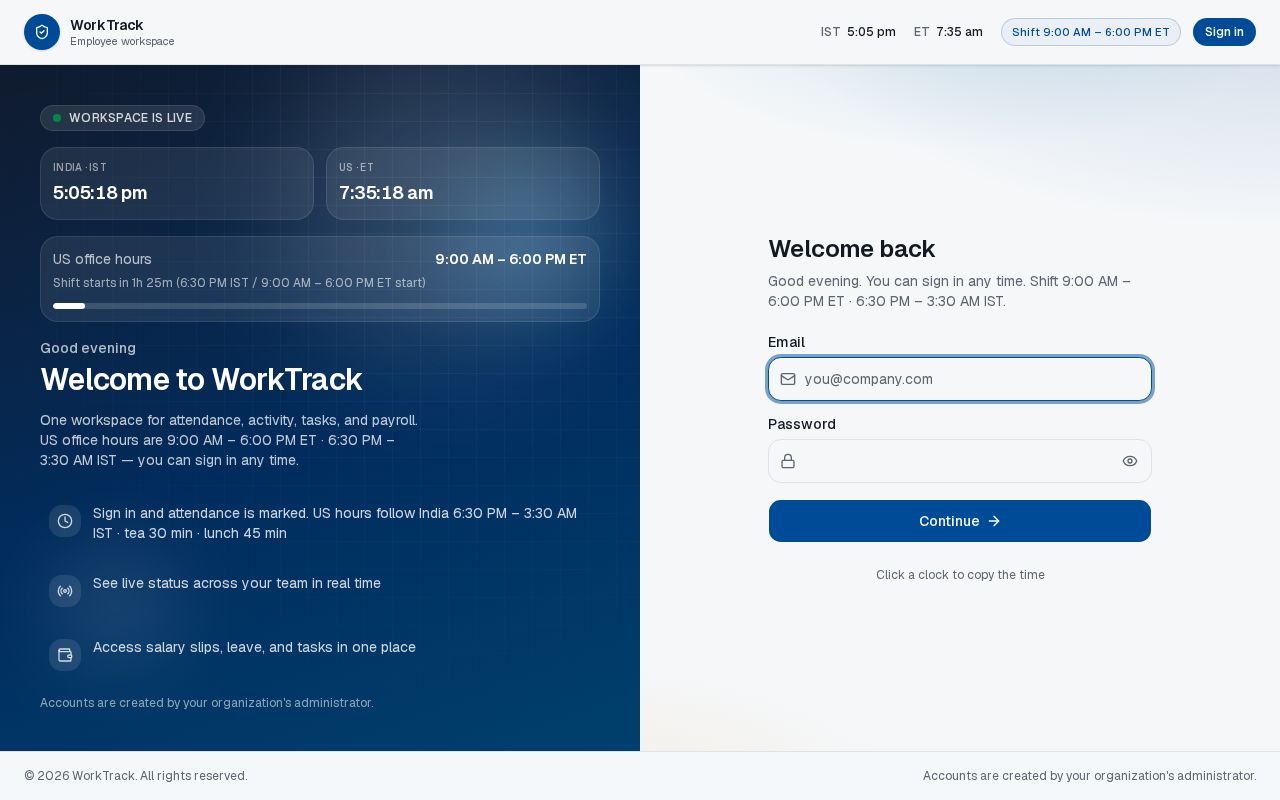
Task: Click the Click a clock to copy hint
Action: [960, 575]
